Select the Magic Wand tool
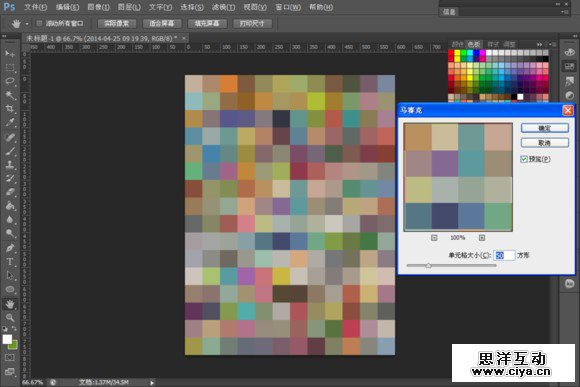The height and width of the screenshot is (387, 580). [x=10, y=95]
